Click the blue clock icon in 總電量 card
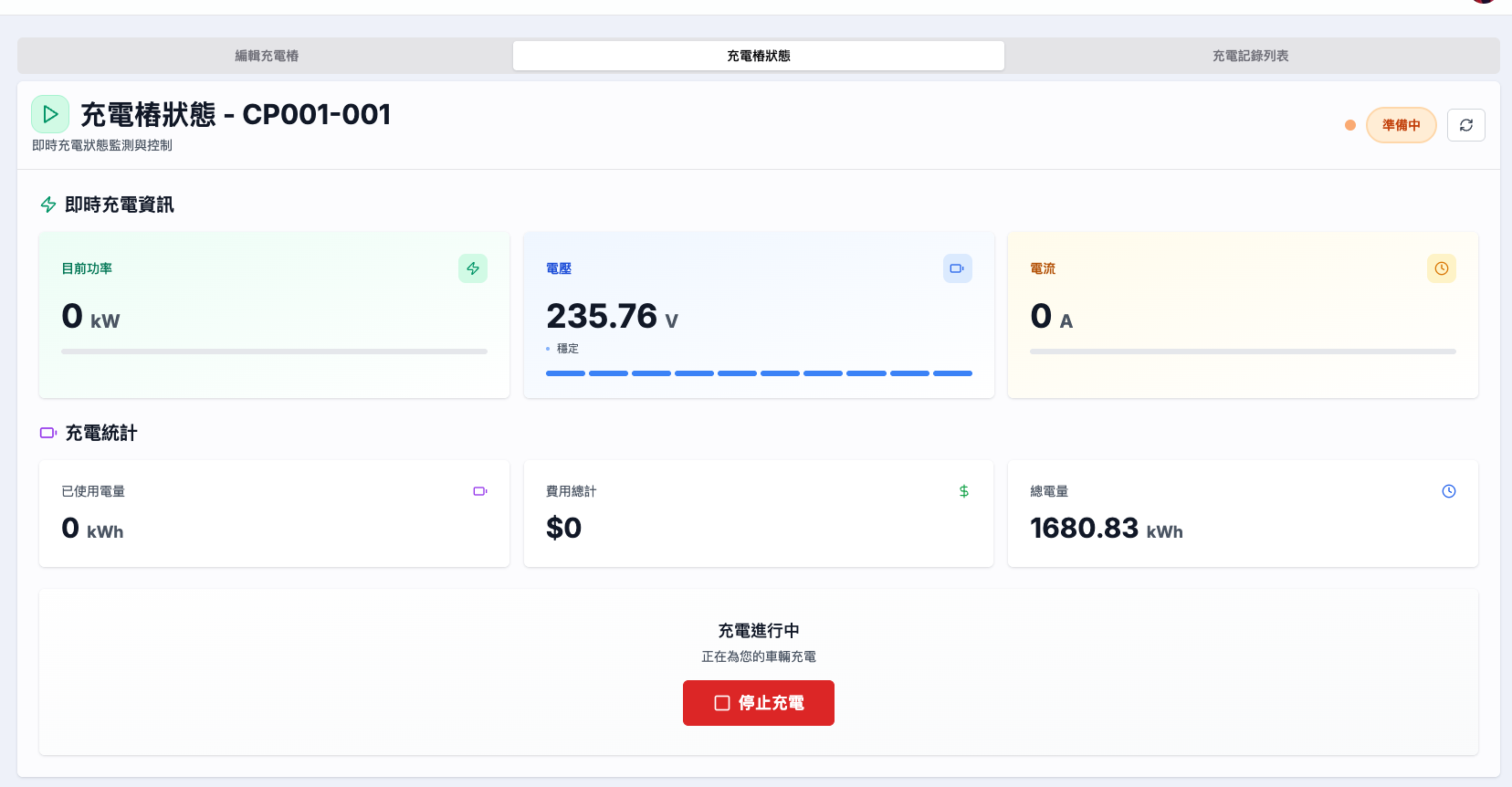The image size is (1512, 787). point(1448,491)
